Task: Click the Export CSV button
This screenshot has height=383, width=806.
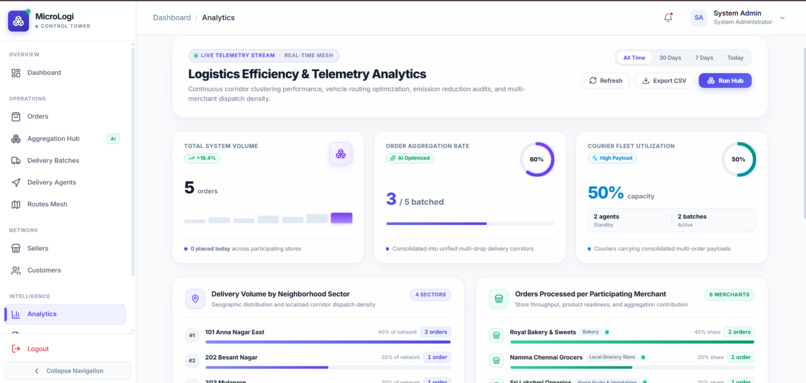Action: click(x=664, y=81)
